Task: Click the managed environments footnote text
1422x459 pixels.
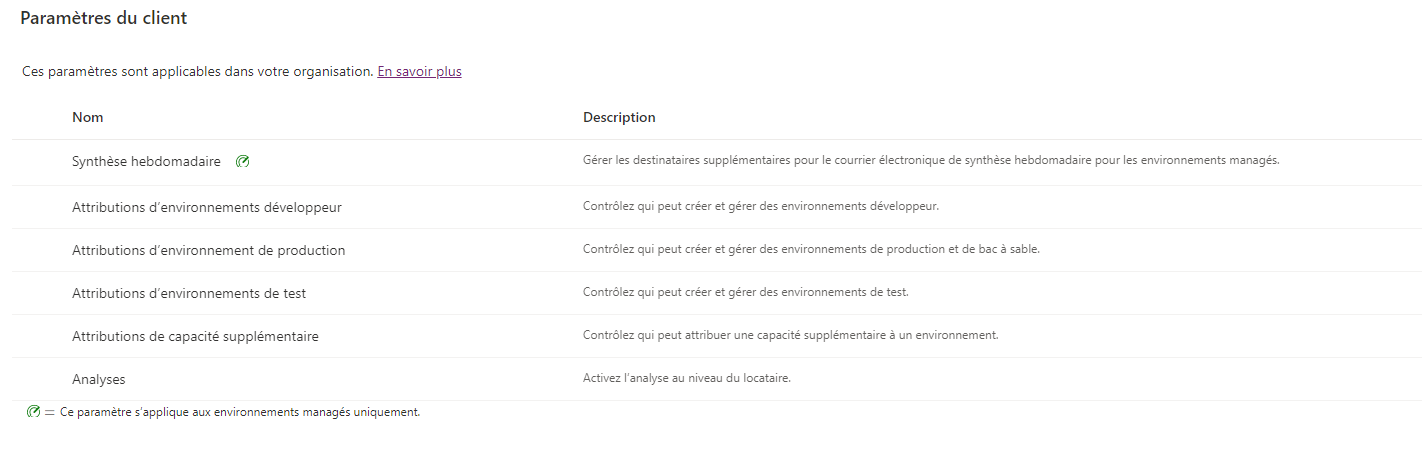Action: click(240, 412)
